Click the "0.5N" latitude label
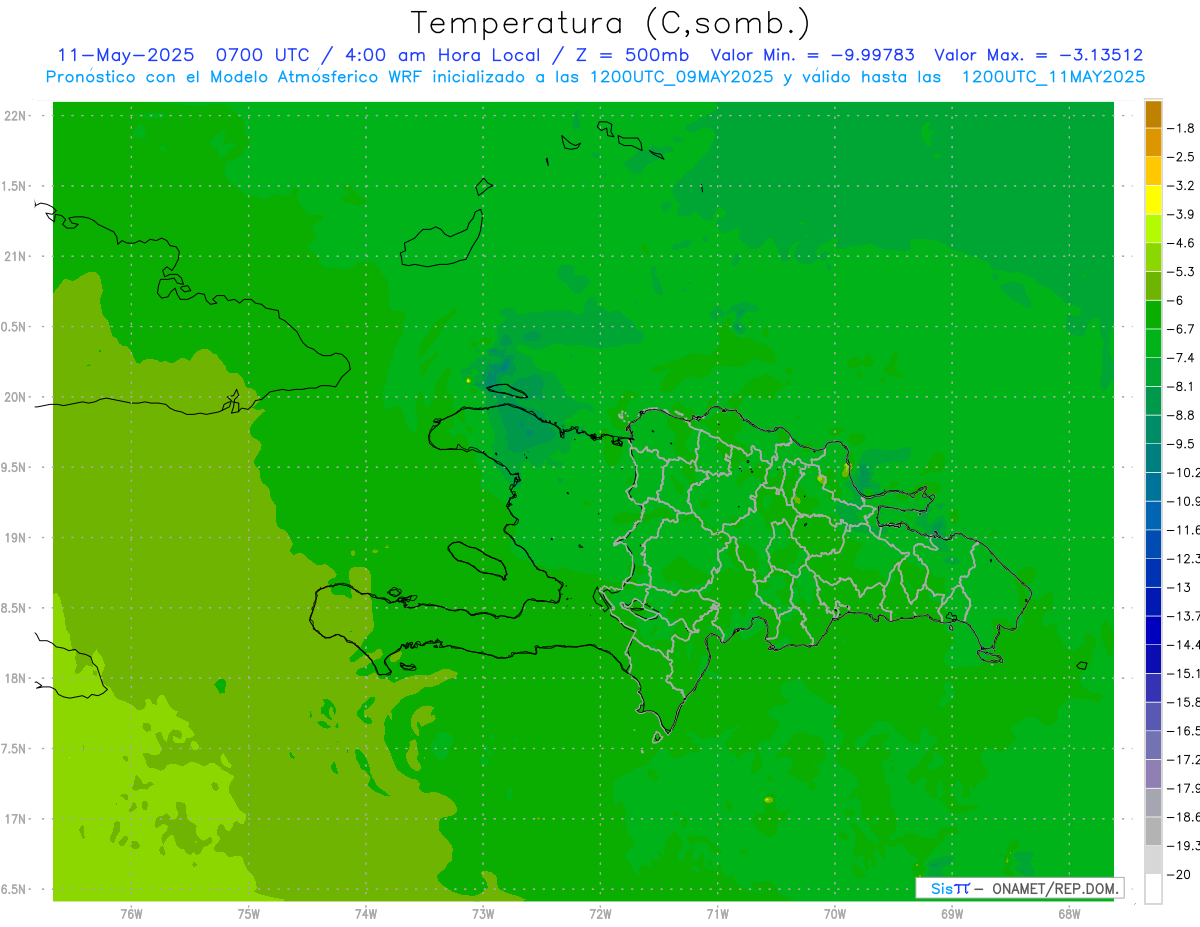 [x=14, y=327]
